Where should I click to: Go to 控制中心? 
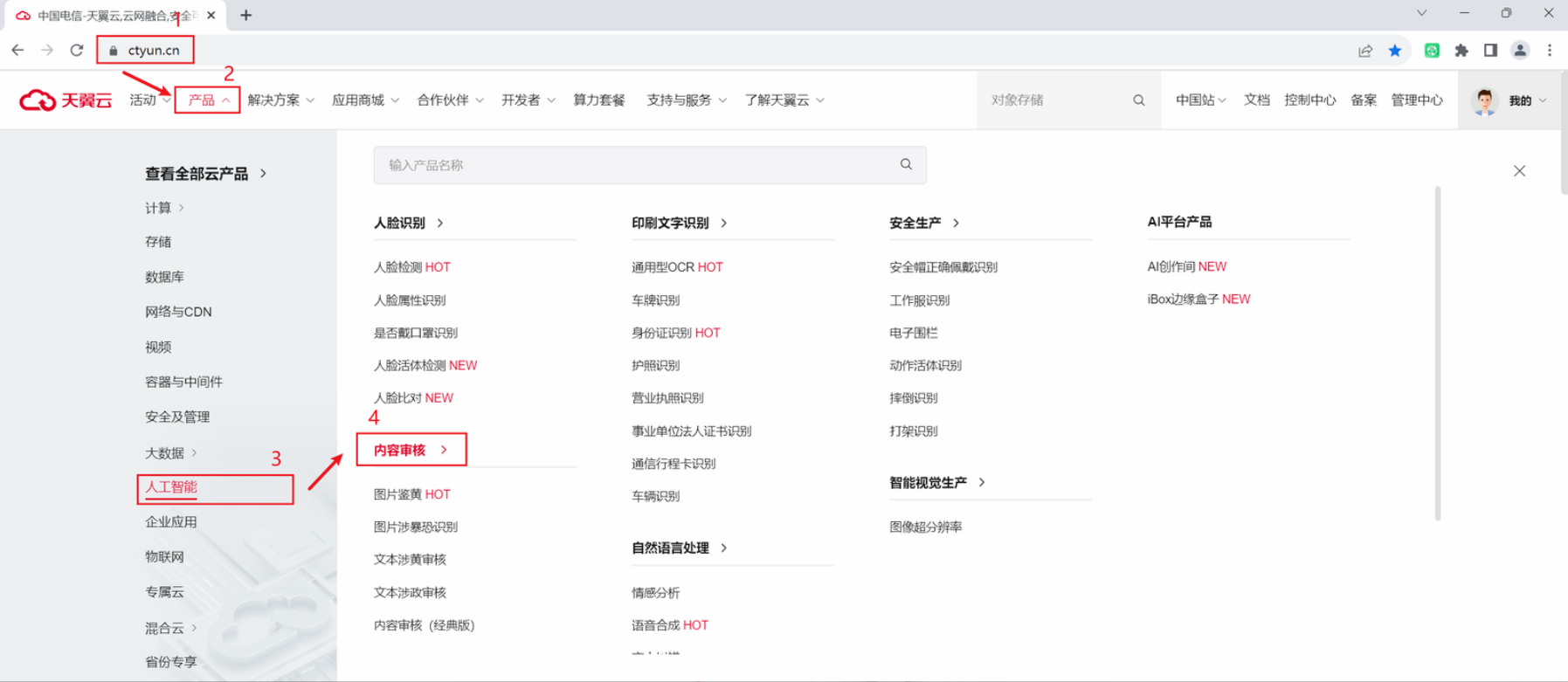1310,100
